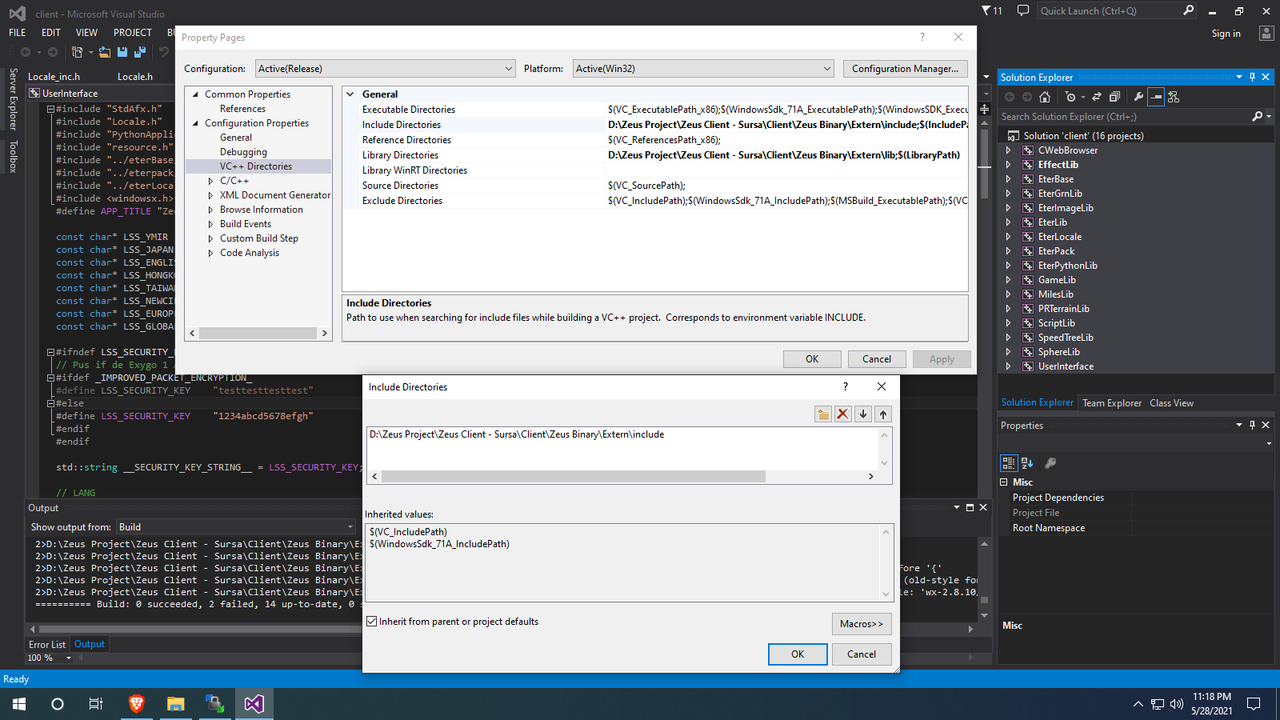Click the Search Solution Explorer field
The height and width of the screenshot is (720, 1280).
(x=1124, y=117)
